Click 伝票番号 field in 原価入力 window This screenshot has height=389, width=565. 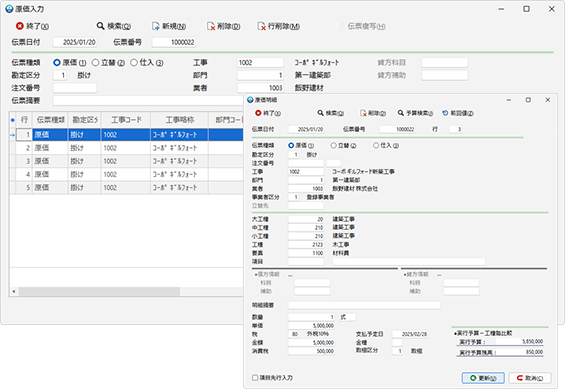point(174,42)
